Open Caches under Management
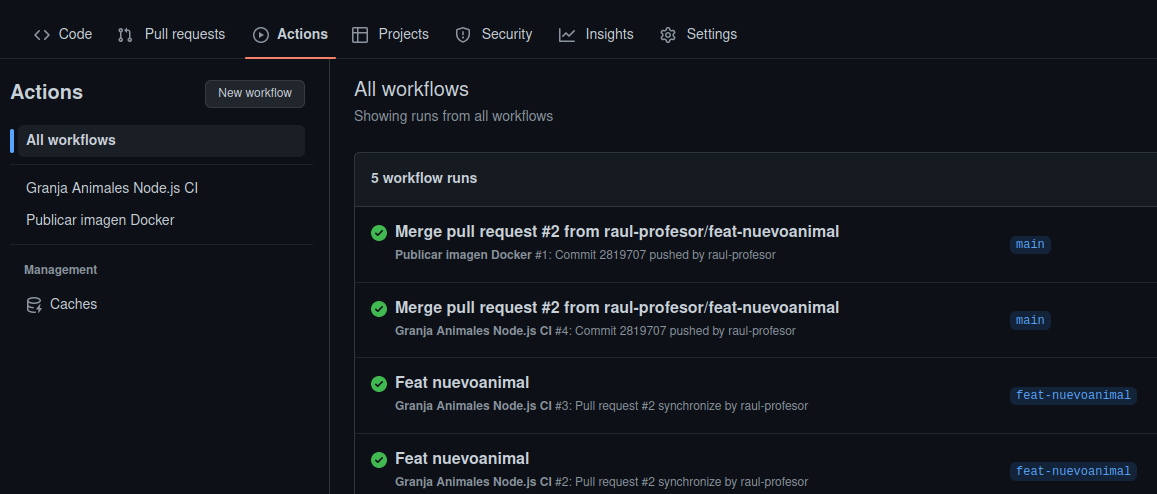The width and height of the screenshot is (1157, 494). coord(73,304)
